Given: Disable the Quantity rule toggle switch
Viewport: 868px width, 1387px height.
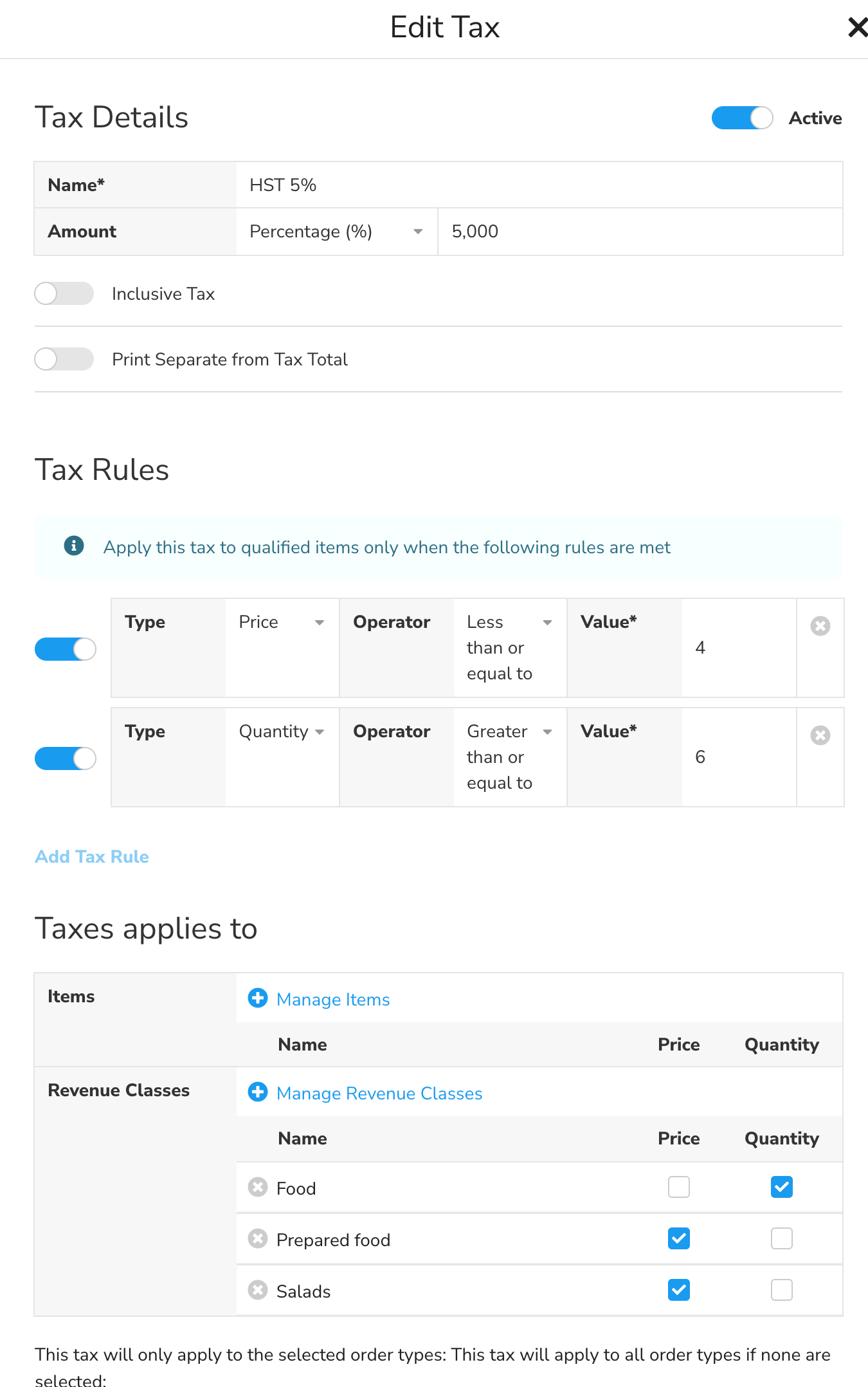Looking at the screenshot, I should (x=65, y=758).
